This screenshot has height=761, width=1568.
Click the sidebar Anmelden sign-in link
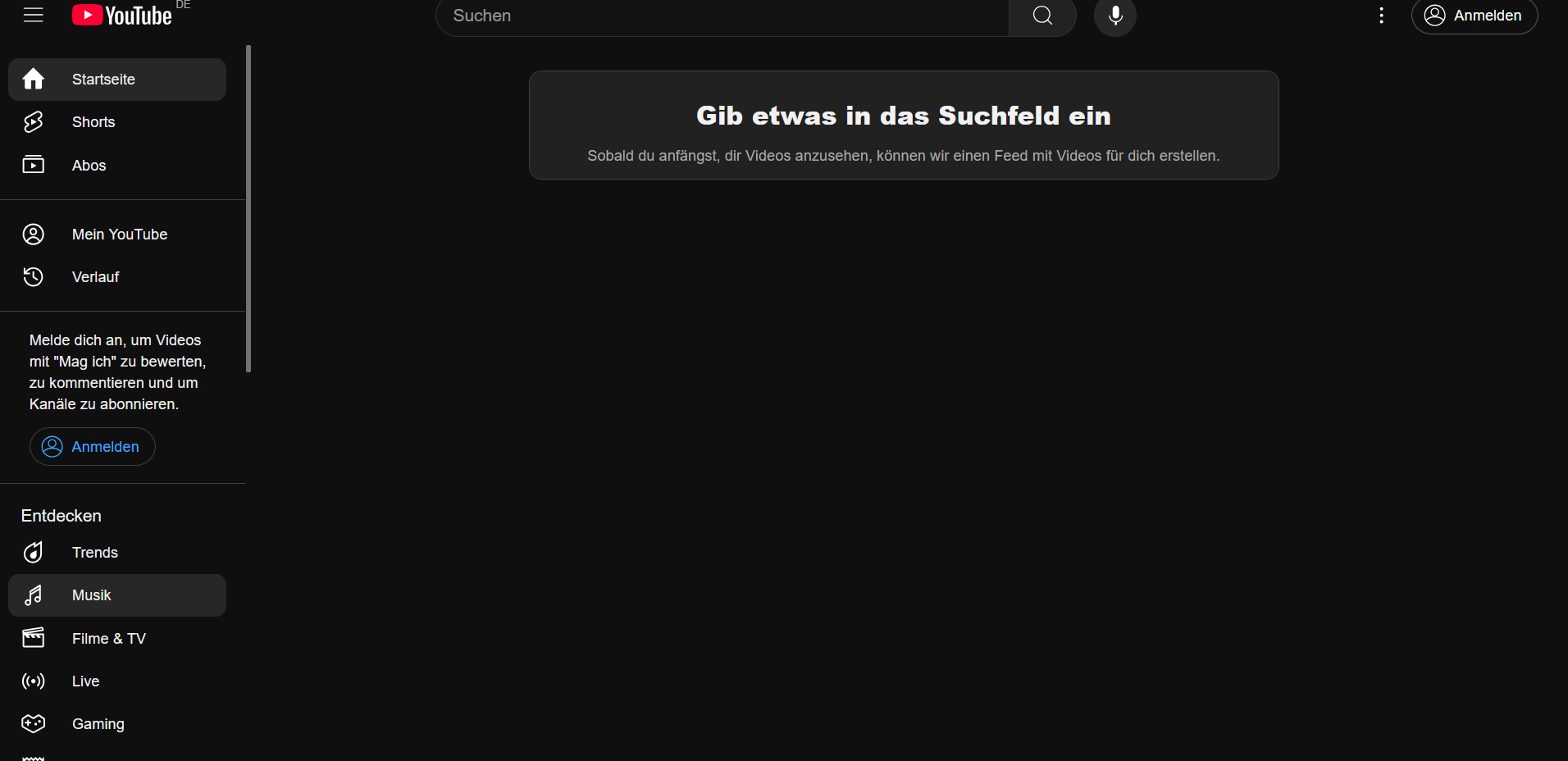click(92, 446)
